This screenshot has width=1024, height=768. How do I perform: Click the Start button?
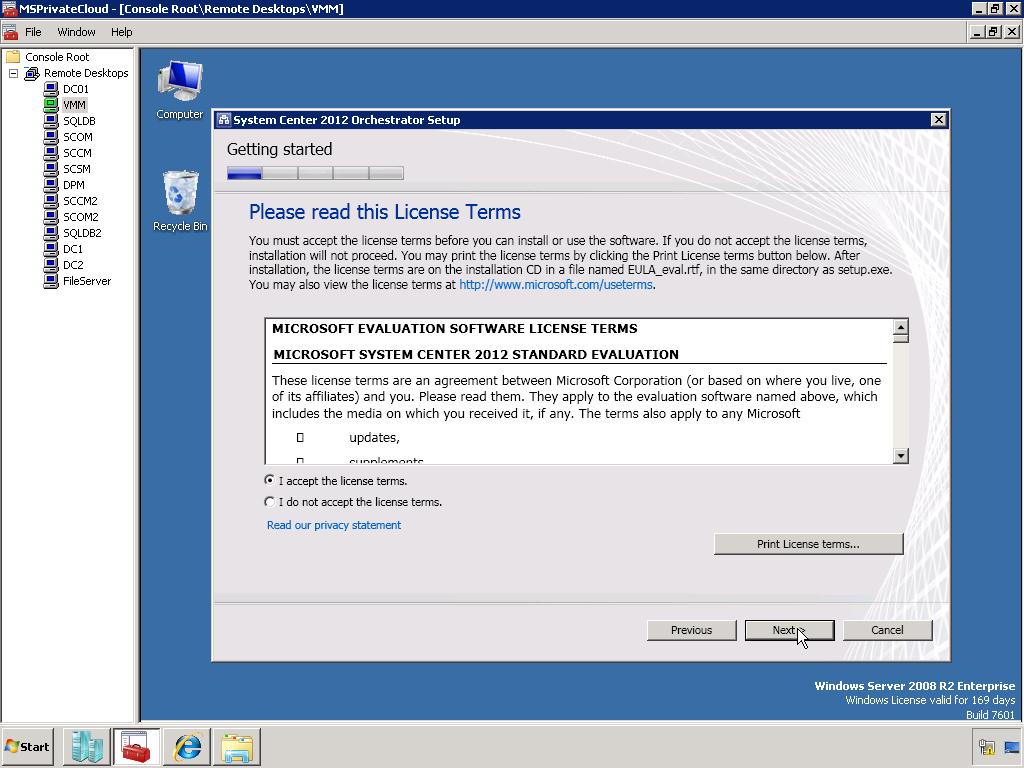tap(27, 746)
